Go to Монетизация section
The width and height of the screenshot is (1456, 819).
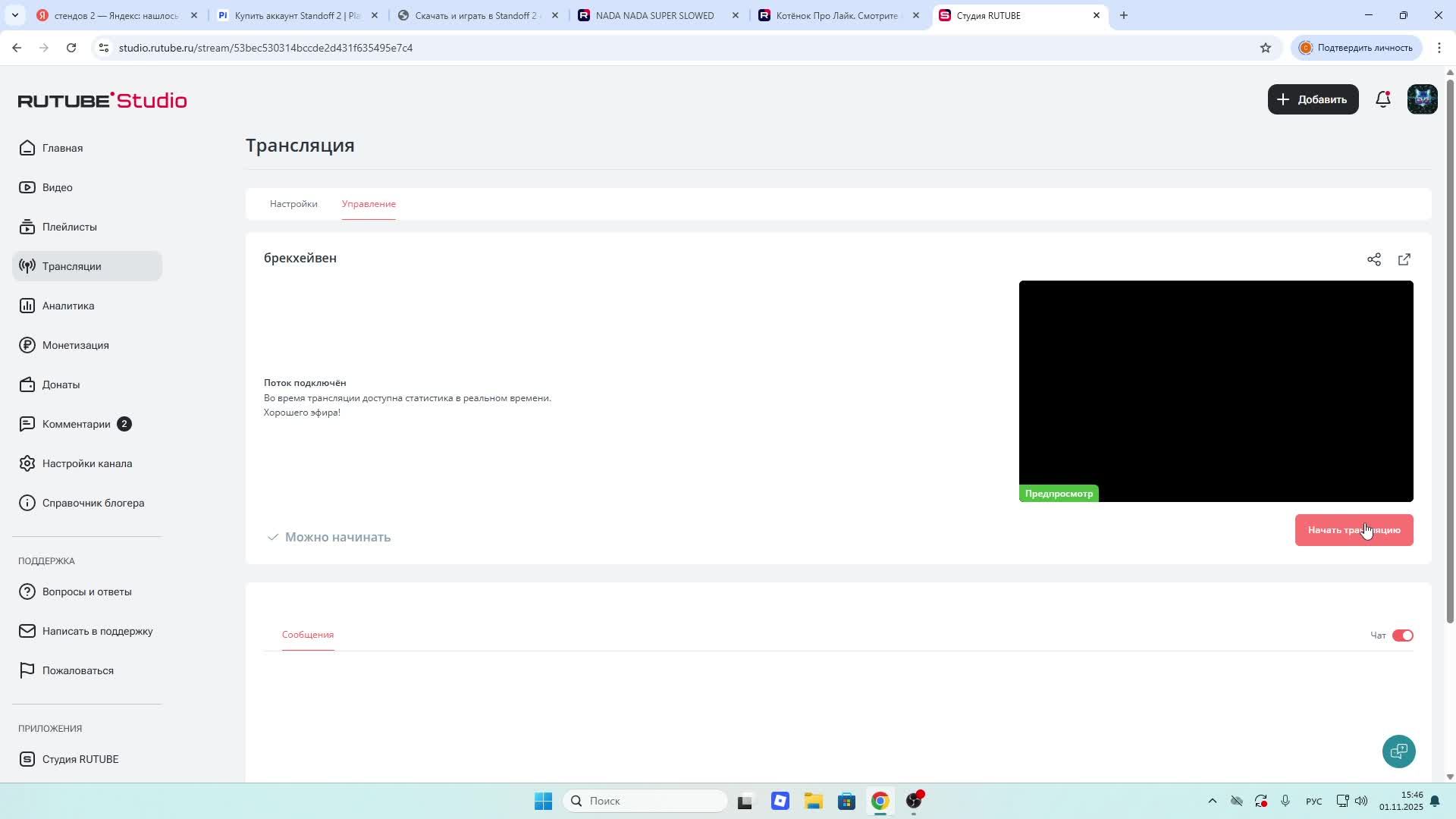click(75, 345)
